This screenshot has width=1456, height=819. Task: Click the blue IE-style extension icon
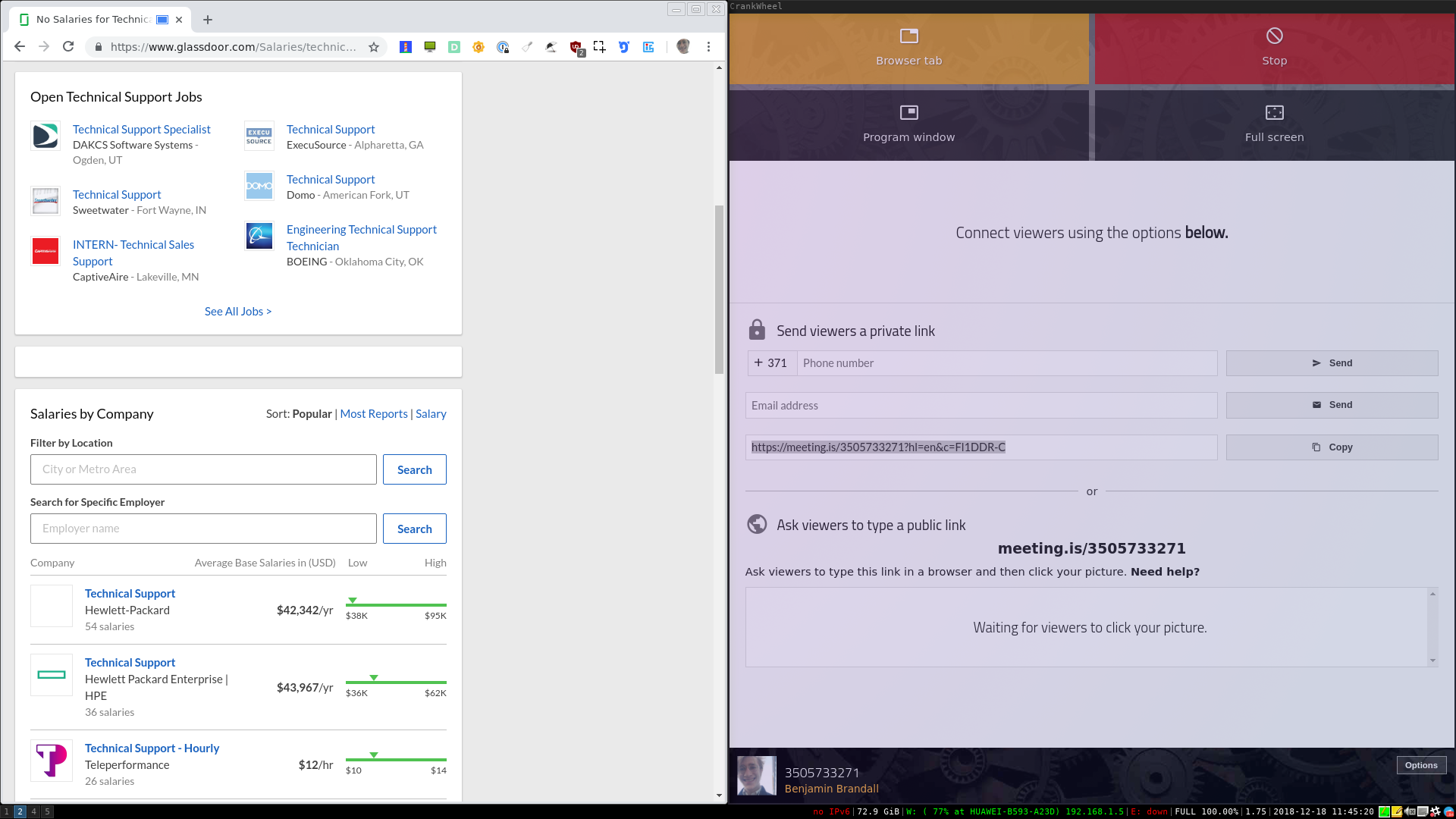tap(648, 47)
